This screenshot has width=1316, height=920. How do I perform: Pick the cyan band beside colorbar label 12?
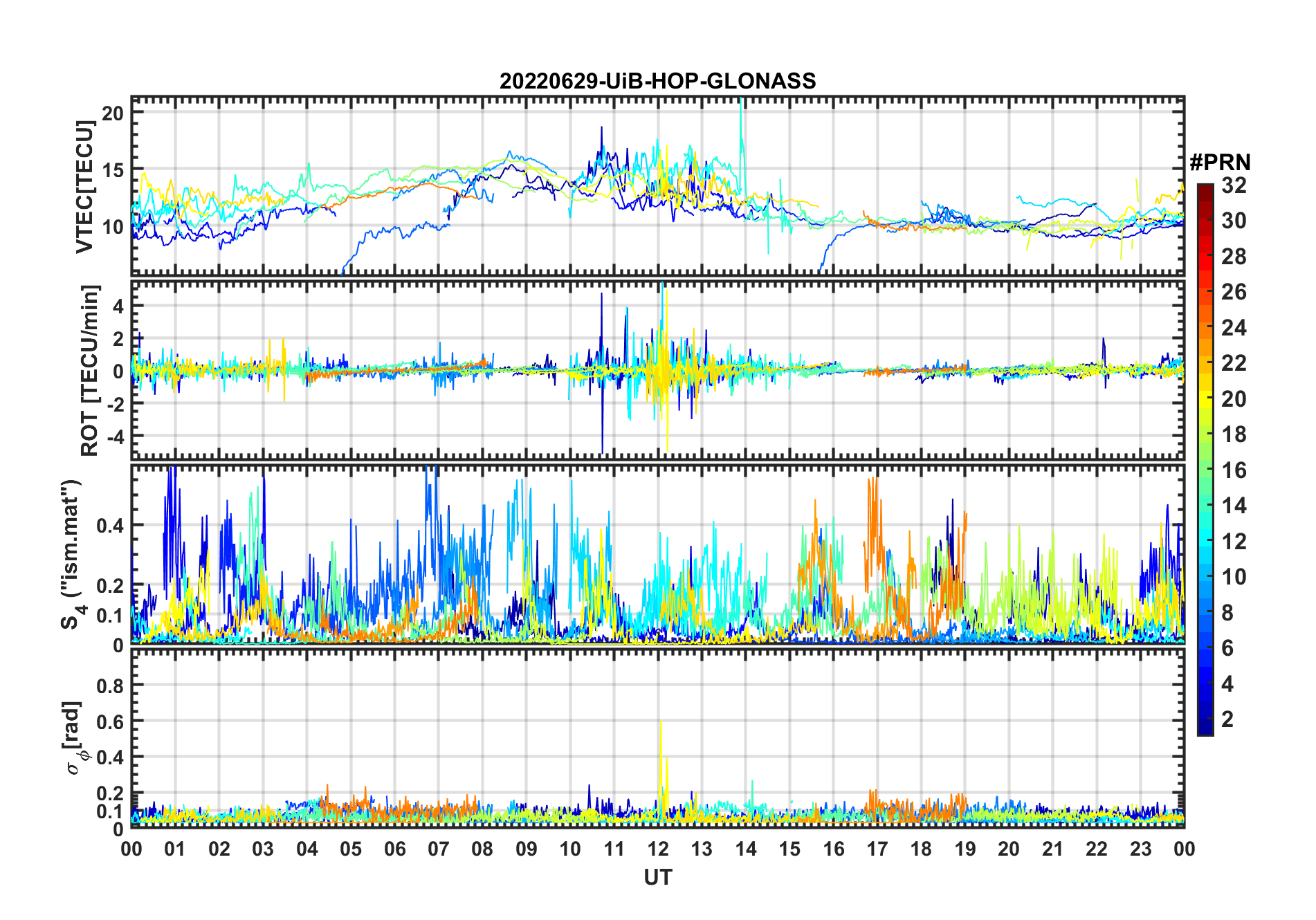click(x=1205, y=542)
